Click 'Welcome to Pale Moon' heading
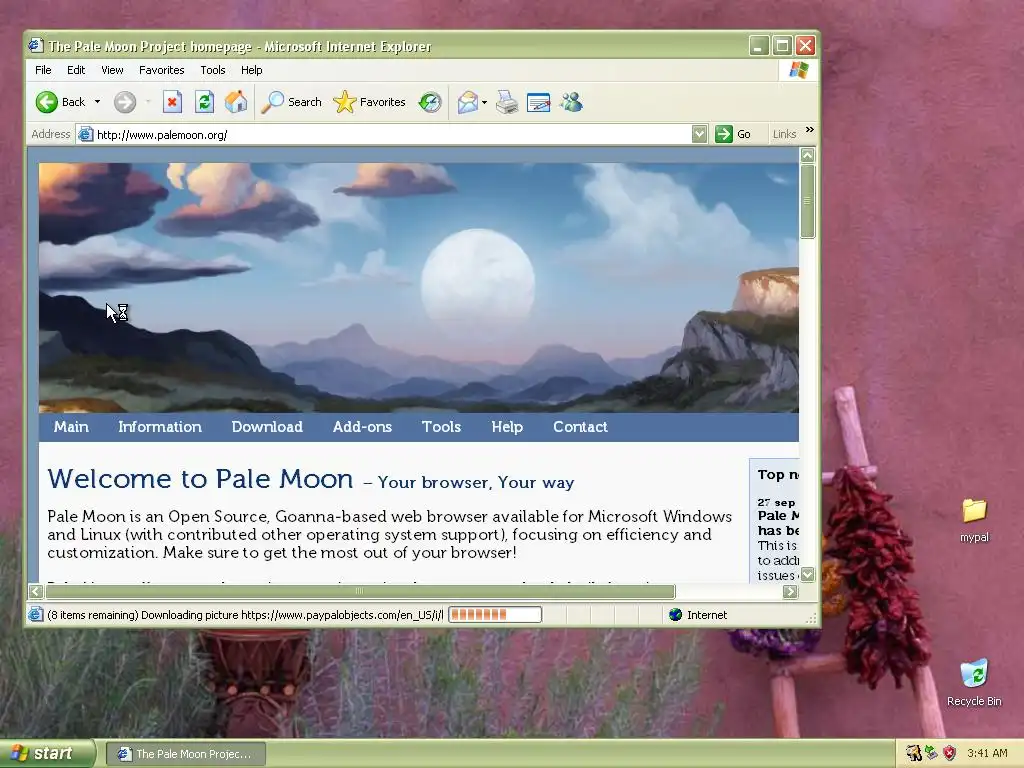 (200, 479)
